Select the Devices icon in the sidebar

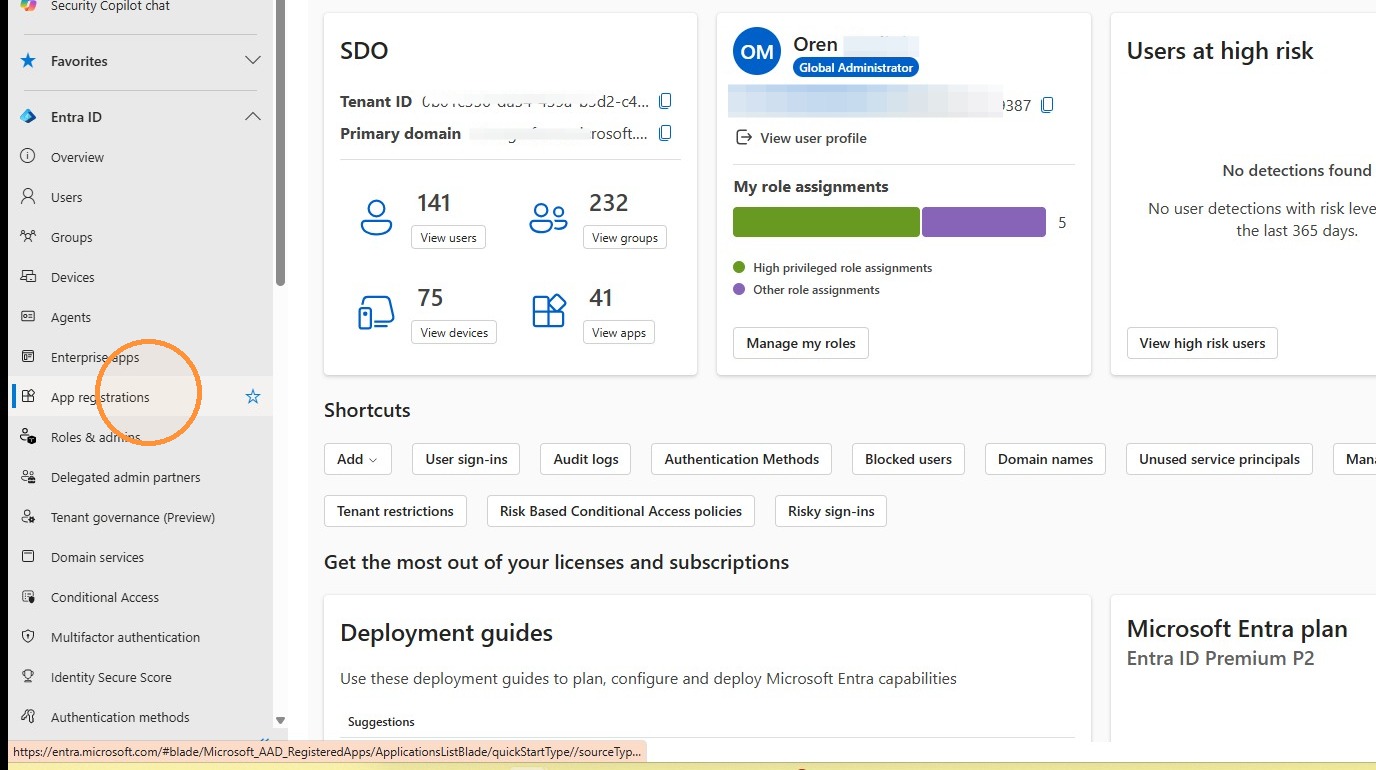(x=29, y=277)
